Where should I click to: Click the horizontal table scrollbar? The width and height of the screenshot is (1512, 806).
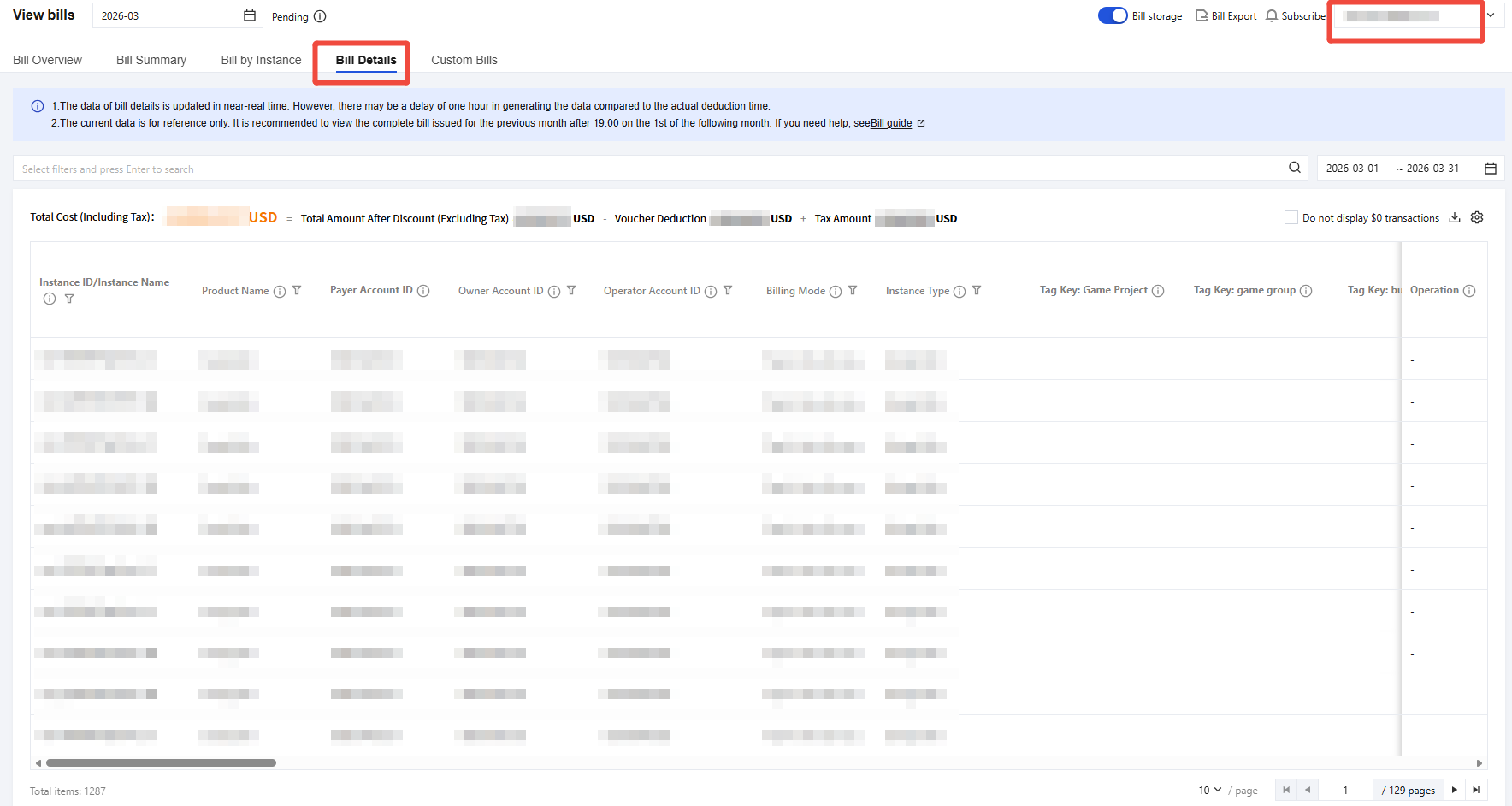tap(161, 762)
